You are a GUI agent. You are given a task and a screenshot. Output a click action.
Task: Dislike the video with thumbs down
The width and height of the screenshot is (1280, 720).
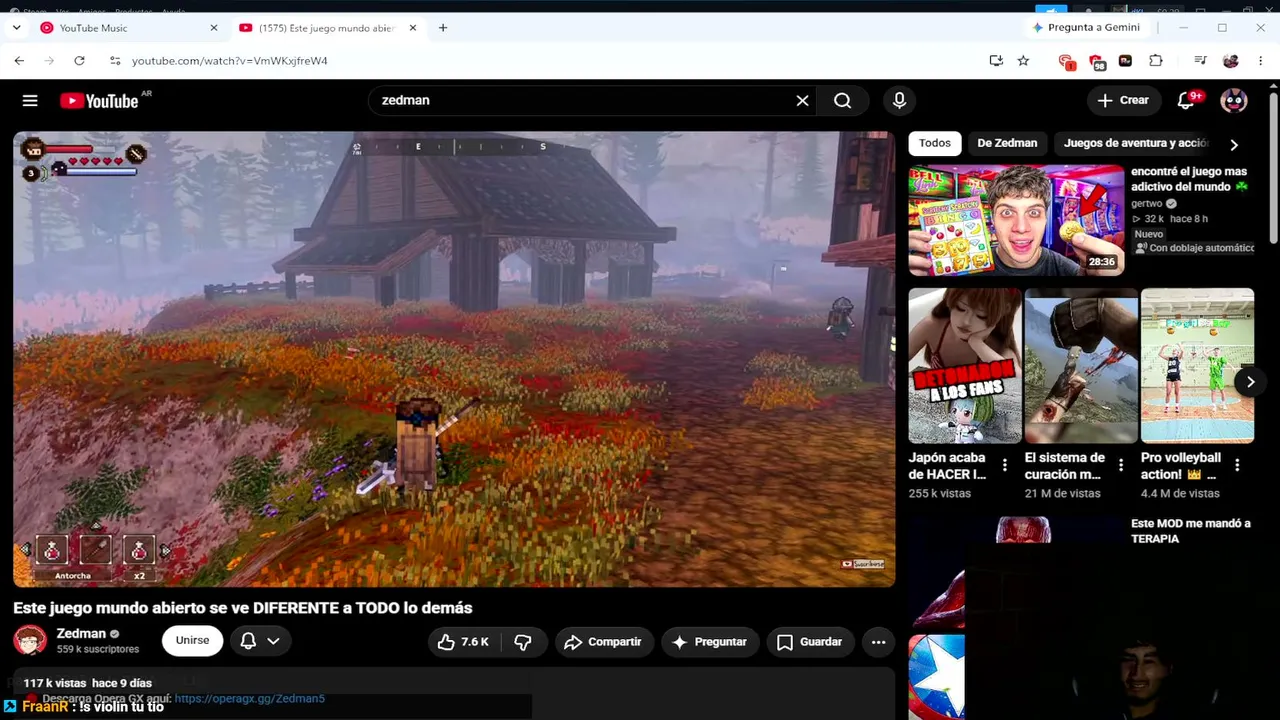523,642
